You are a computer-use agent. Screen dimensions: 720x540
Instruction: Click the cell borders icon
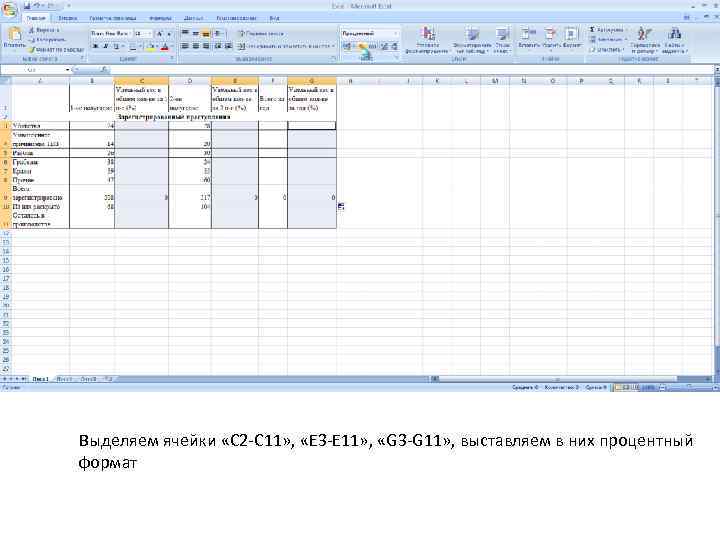pyautogui.click(x=133, y=46)
